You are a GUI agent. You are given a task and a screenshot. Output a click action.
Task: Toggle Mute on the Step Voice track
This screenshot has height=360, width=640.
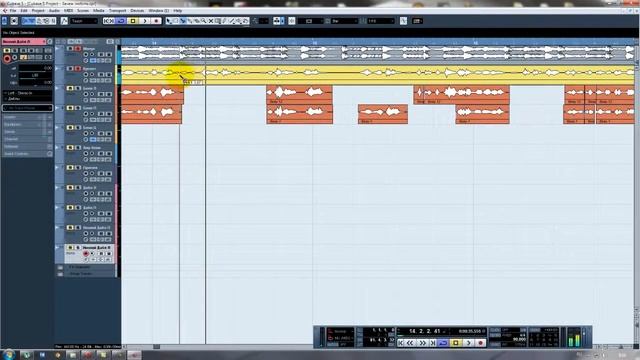(x=70, y=148)
